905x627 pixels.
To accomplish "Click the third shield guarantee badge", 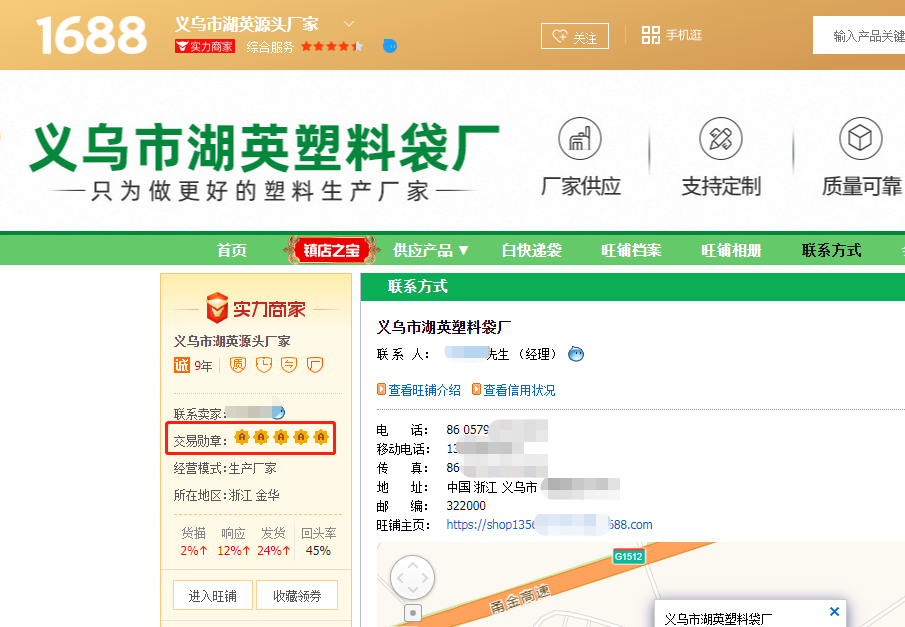I will coord(289,365).
